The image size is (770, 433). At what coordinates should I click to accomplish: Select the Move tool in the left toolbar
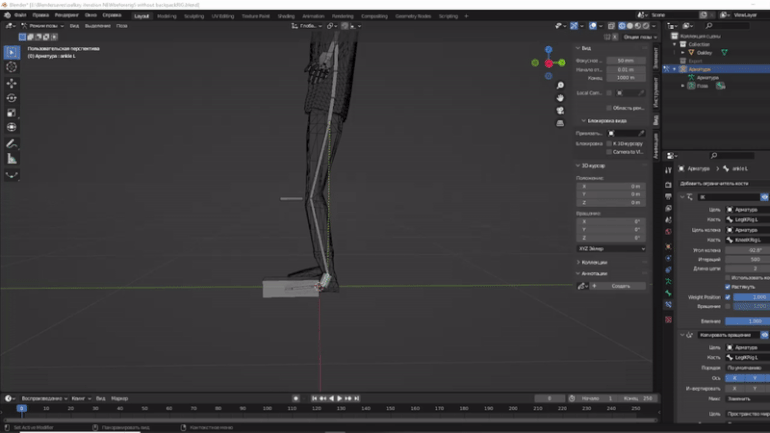(12, 82)
